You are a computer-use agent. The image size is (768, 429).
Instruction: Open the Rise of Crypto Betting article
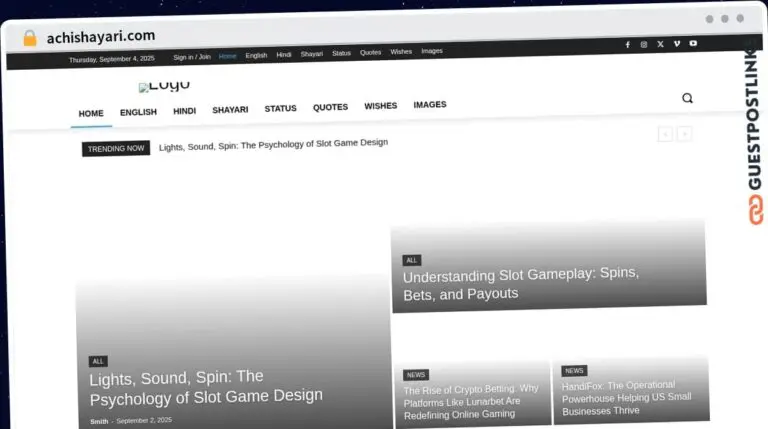[x=471, y=402]
